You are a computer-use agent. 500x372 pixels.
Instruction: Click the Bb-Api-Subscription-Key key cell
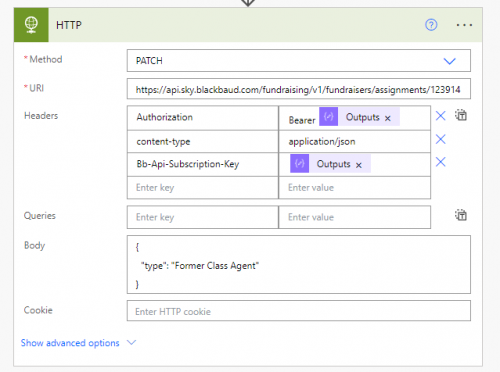pos(203,164)
